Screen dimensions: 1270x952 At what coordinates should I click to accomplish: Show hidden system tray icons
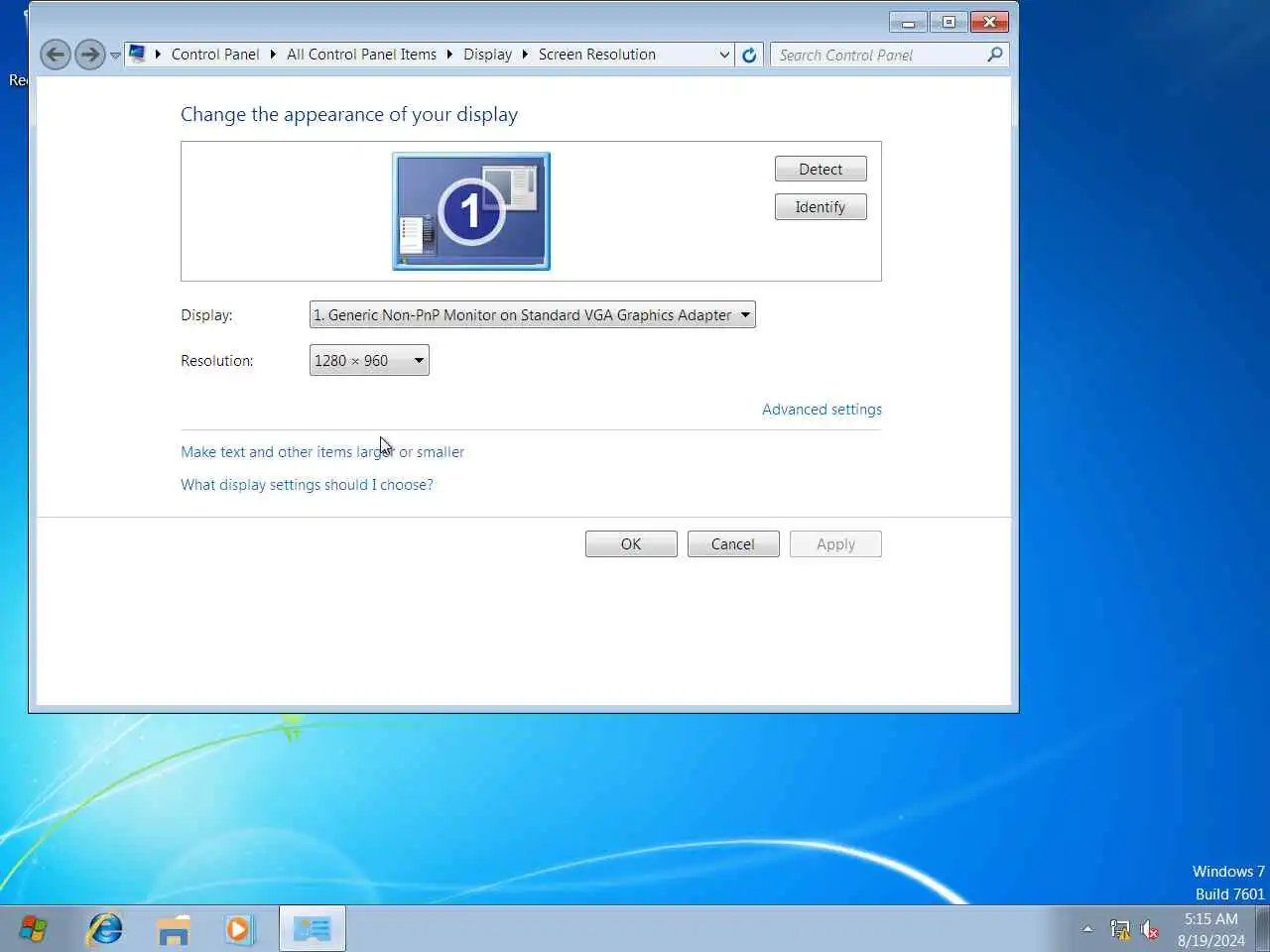point(1087,929)
